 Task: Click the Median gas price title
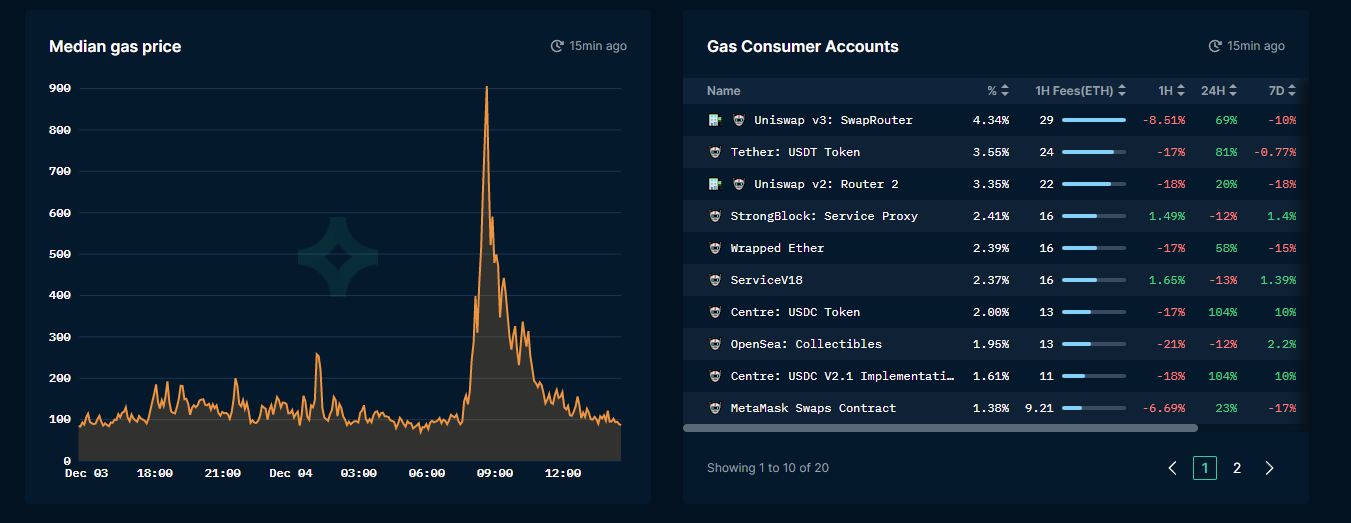115,46
